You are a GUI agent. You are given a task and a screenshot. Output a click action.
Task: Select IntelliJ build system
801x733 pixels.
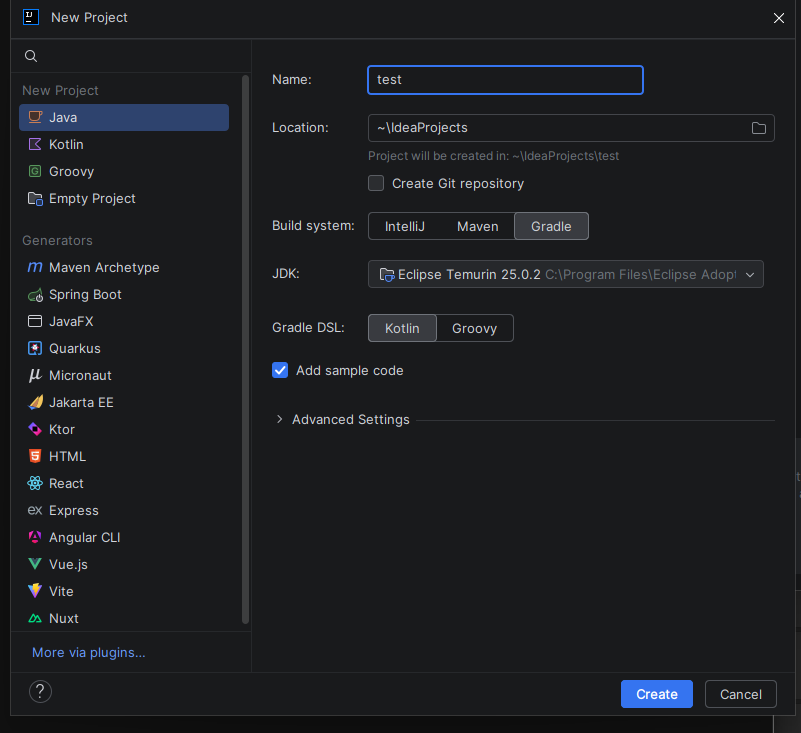pyautogui.click(x=405, y=227)
